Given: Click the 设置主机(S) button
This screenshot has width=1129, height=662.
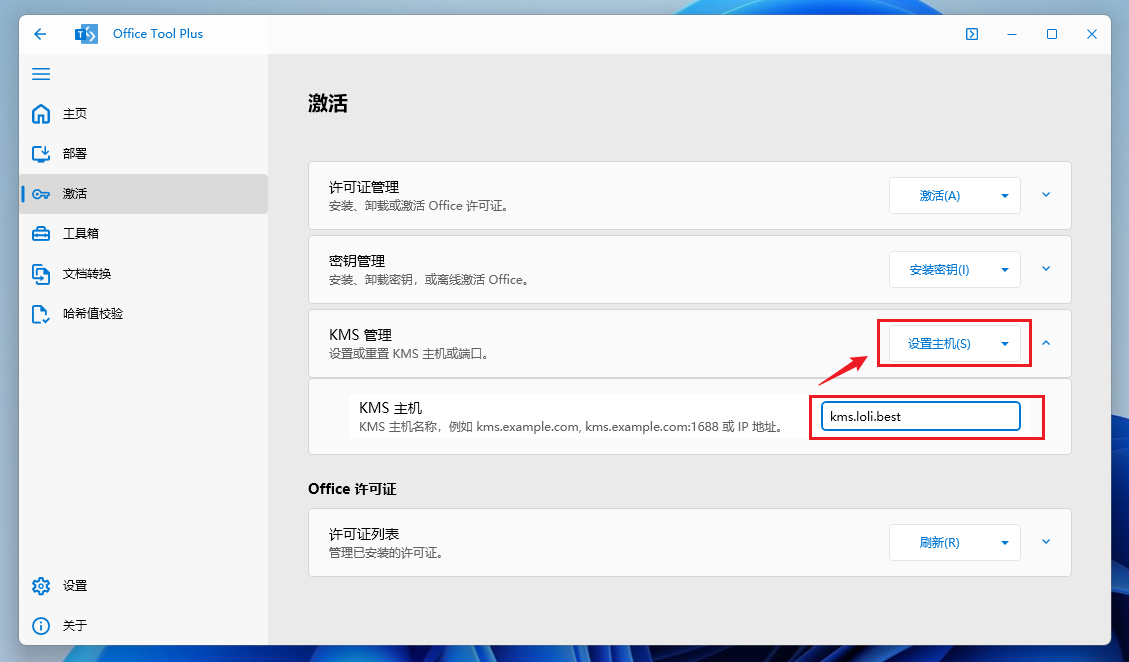Looking at the screenshot, I should tap(940, 344).
